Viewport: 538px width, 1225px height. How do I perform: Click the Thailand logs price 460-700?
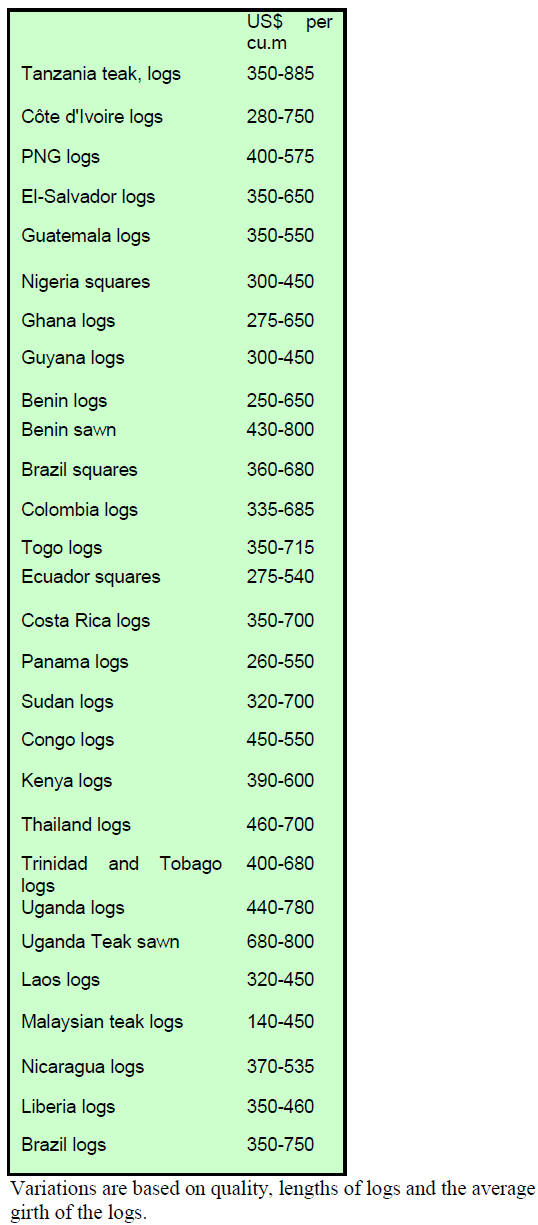coord(280,825)
